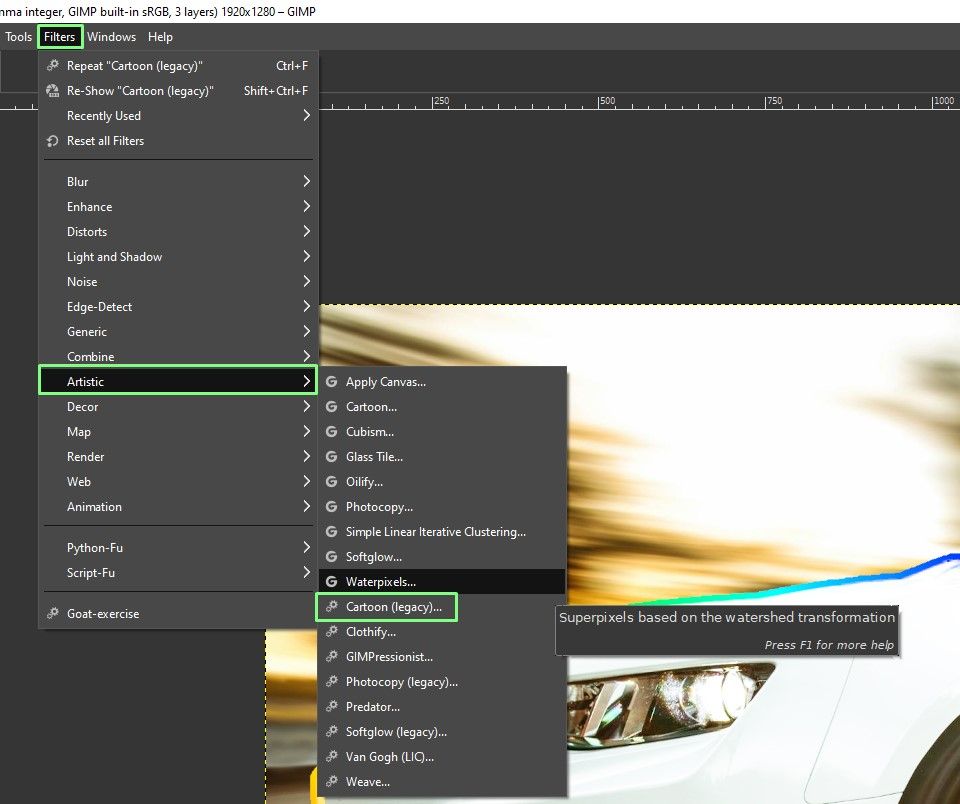Click the horizontal ruler above the canvas
The height and width of the screenshot is (804, 960).
(640, 101)
